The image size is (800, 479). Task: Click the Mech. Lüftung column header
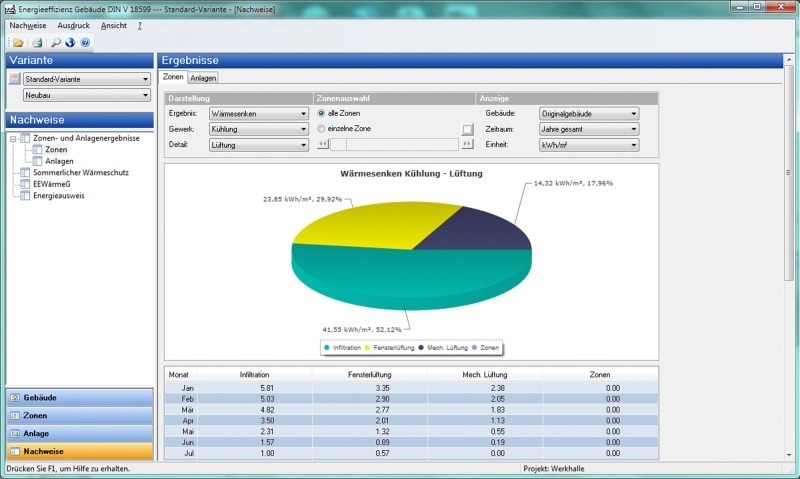(x=485, y=374)
